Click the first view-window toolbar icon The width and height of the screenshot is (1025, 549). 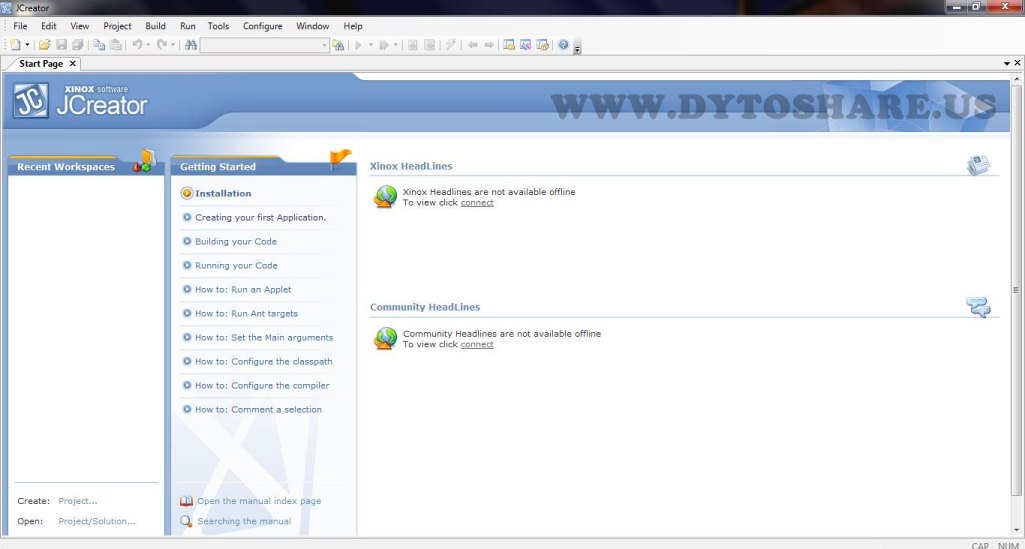pyautogui.click(x=509, y=45)
